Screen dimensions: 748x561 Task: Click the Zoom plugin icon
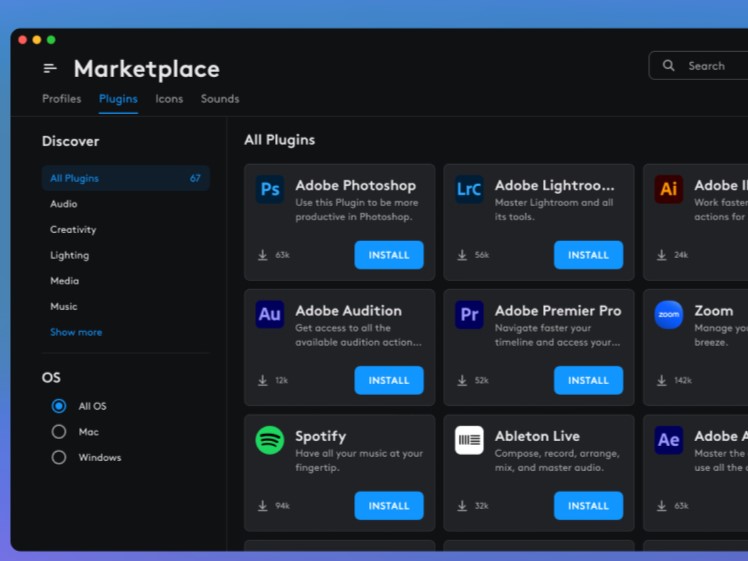click(x=669, y=315)
